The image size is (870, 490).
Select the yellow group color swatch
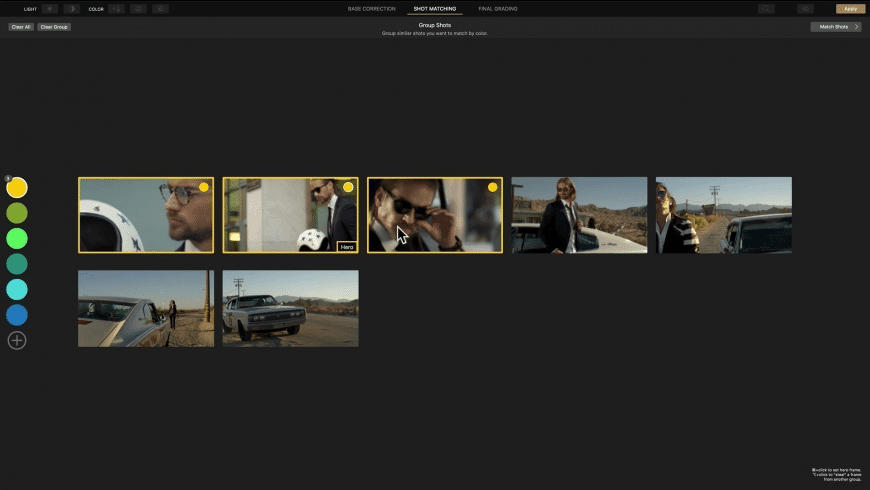(17, 187)
